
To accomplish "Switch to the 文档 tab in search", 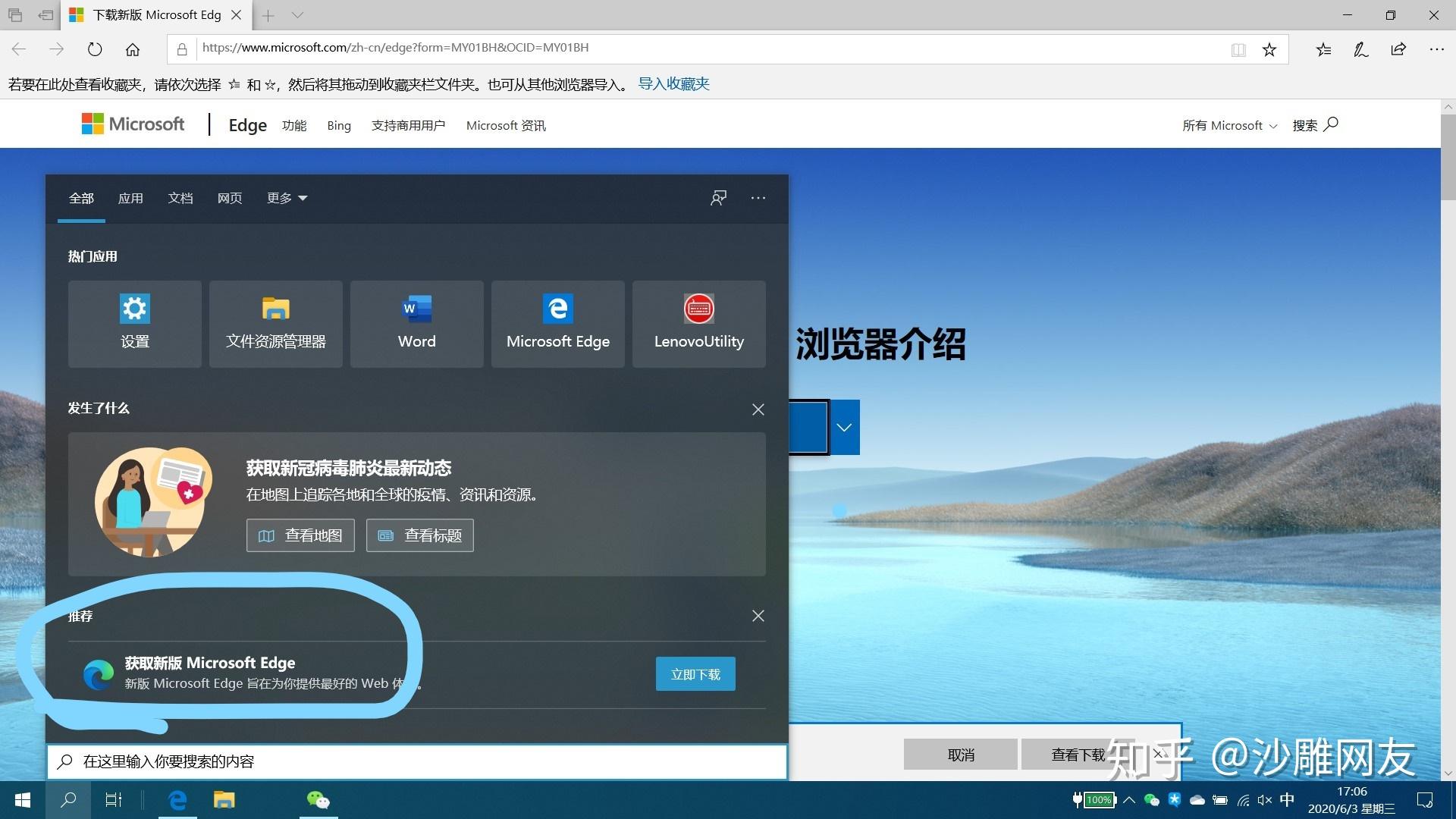I will point(180,199).
